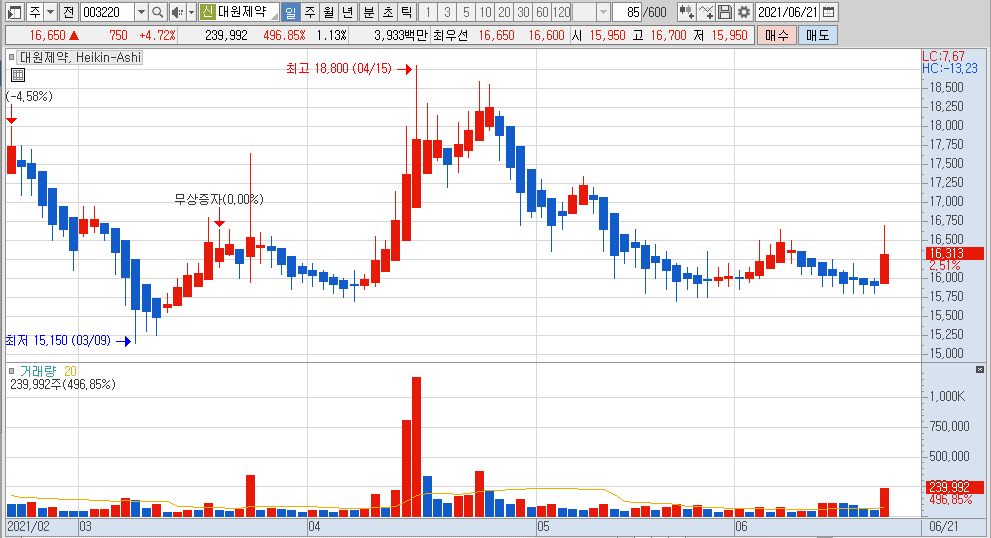The image size is (991, 538).
Task: Expand the custom interval dropdown arrow
Action: click(x=603, y=11)
